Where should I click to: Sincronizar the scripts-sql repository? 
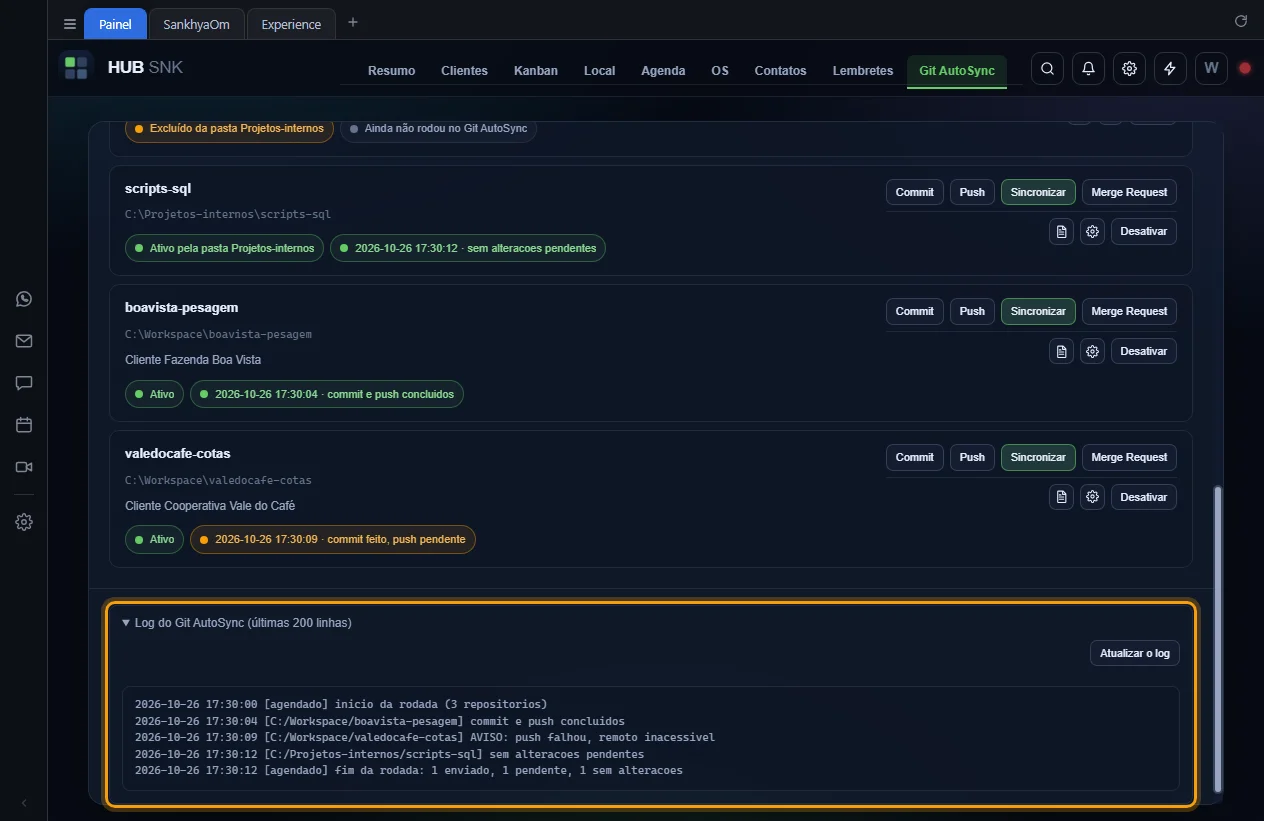pyautogui.click(x=1038, y=192)
